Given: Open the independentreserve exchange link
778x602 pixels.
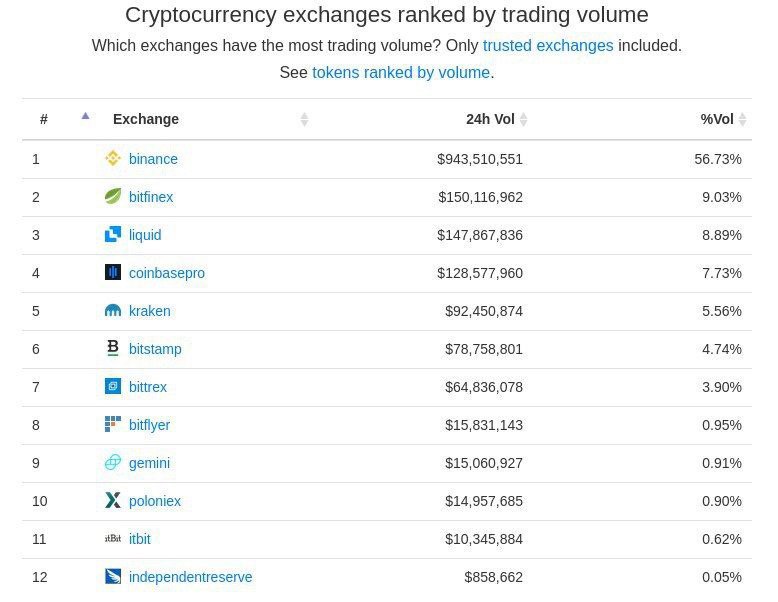Looking at the screenshot, I should pyautogui.click(x=191, y=577).
